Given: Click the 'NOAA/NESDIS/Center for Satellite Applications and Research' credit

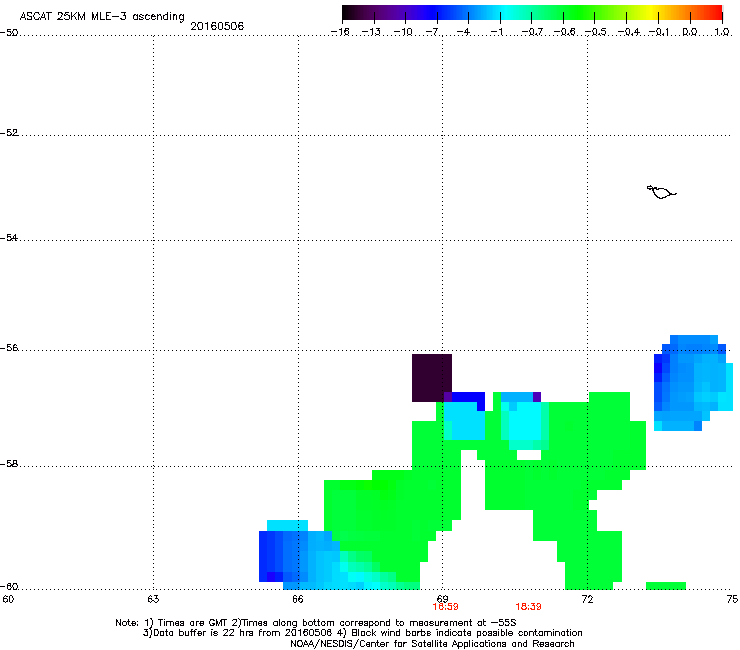Looking at the screenshot, I should pos(432,644).
